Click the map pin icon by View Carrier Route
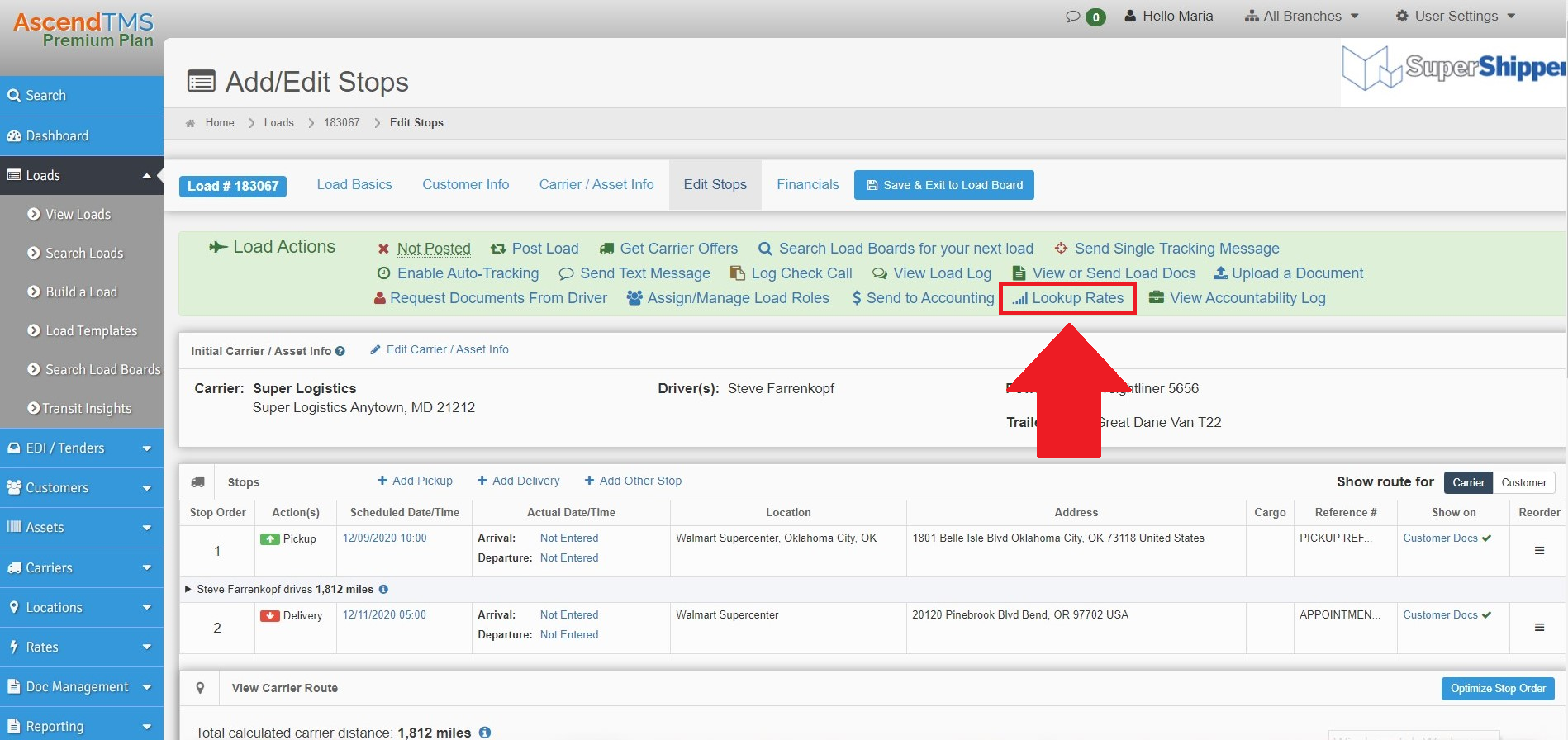Screen dimensions: 1568x740 (200, 688)
